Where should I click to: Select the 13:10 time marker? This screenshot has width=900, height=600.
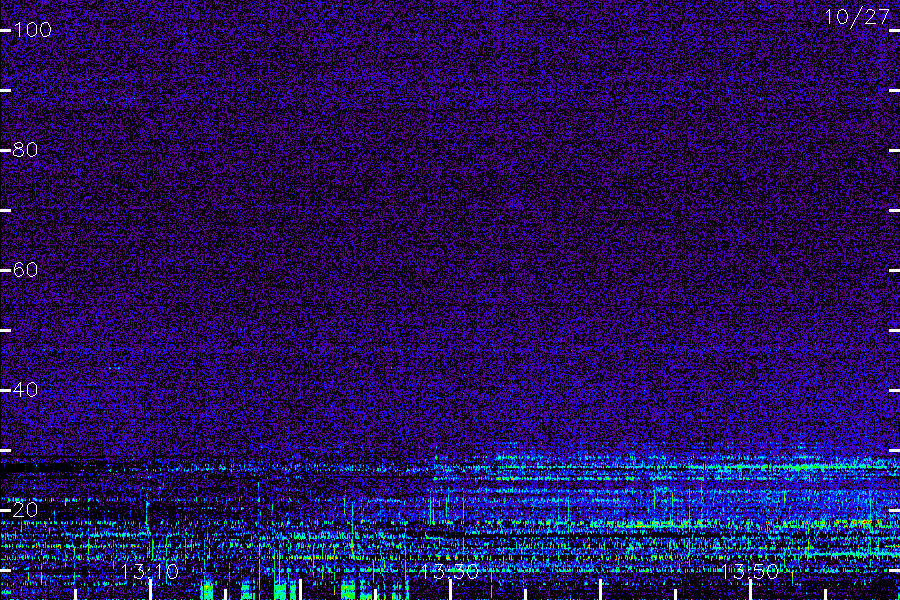(150, 572)
